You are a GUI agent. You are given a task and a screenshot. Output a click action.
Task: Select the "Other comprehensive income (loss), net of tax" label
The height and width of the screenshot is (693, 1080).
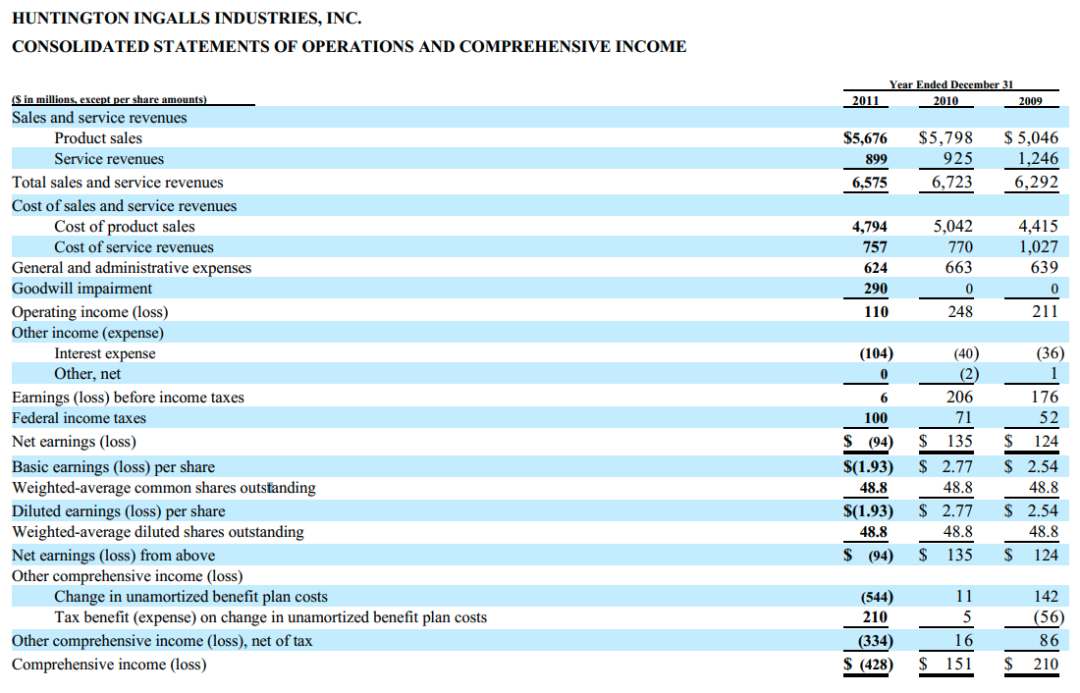[x=162, y=641]
